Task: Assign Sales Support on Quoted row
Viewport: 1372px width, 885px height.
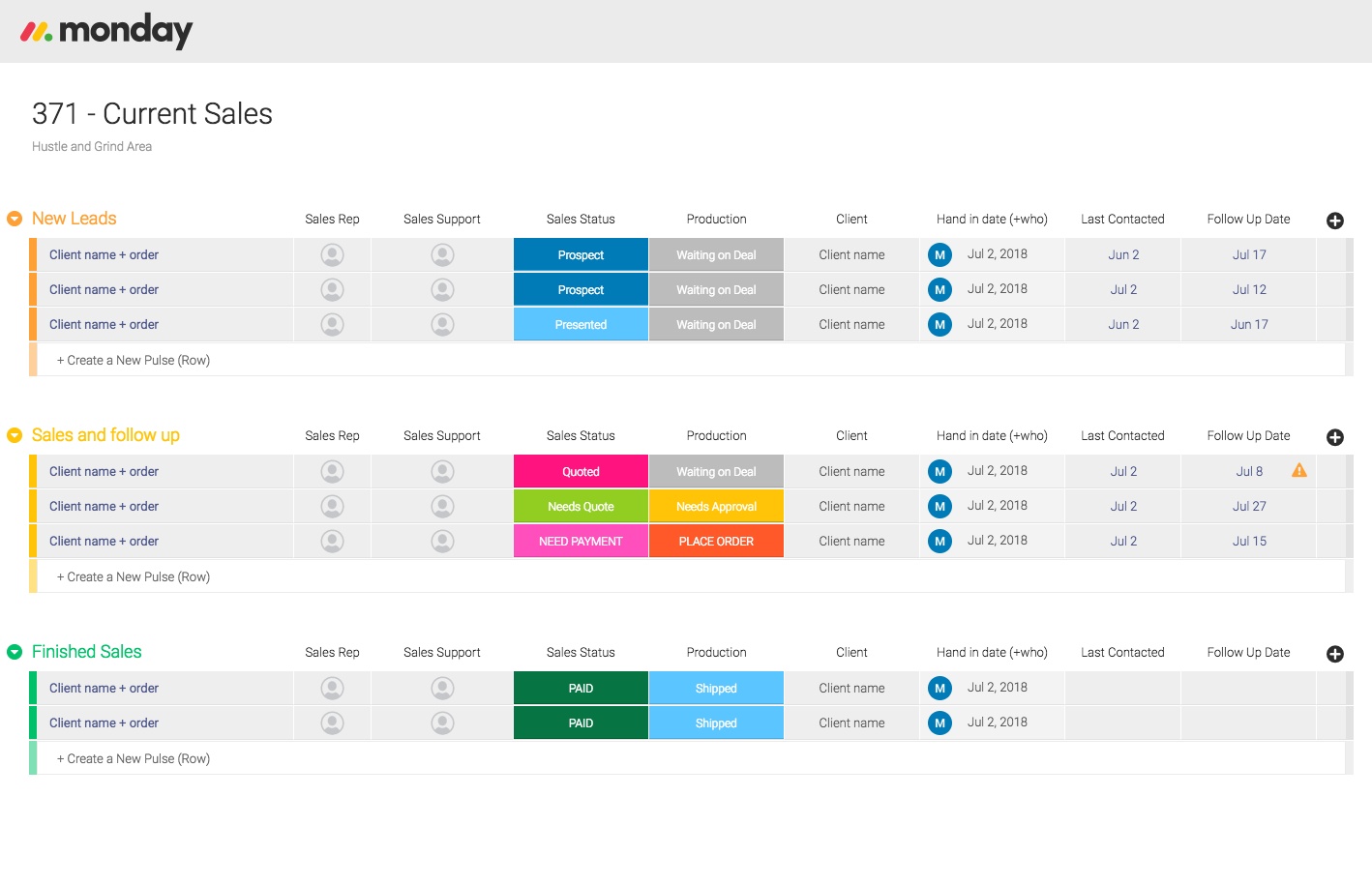Action: coord(442,472)
